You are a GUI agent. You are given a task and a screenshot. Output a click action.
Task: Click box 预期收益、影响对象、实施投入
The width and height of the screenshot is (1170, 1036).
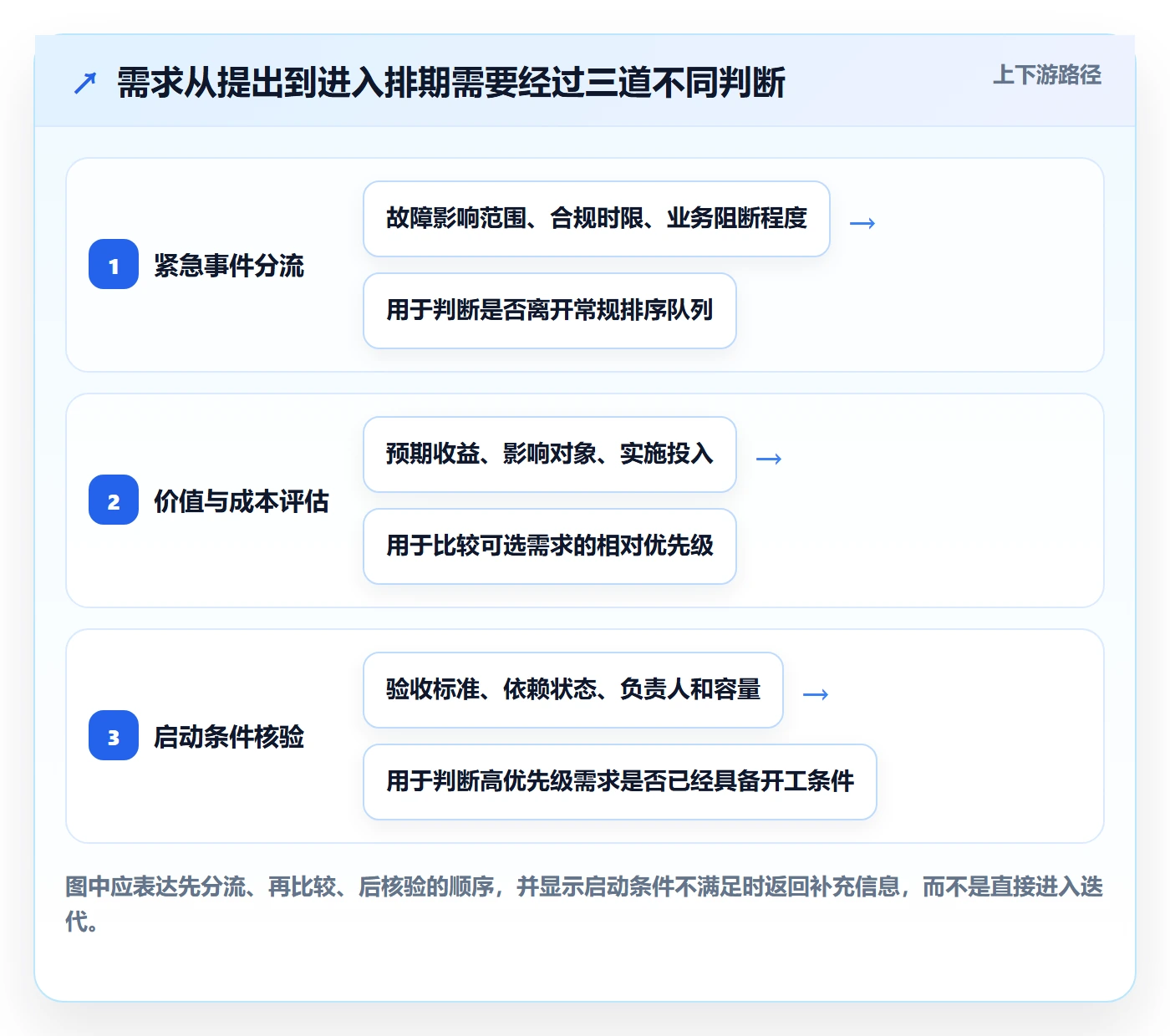click(x=550, y=455)
